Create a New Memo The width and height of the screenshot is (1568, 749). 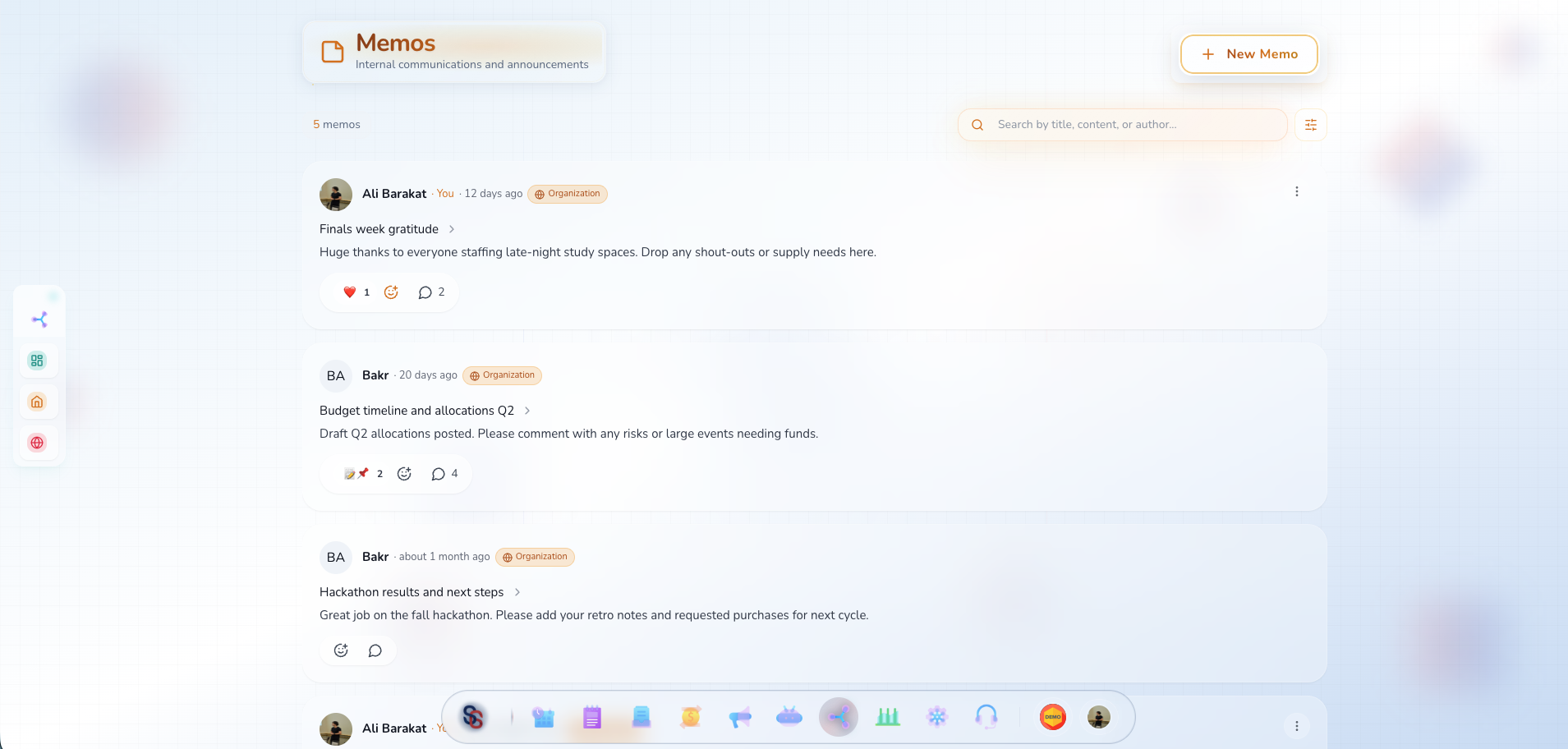pyautogui.click(x=1248, y=54)
